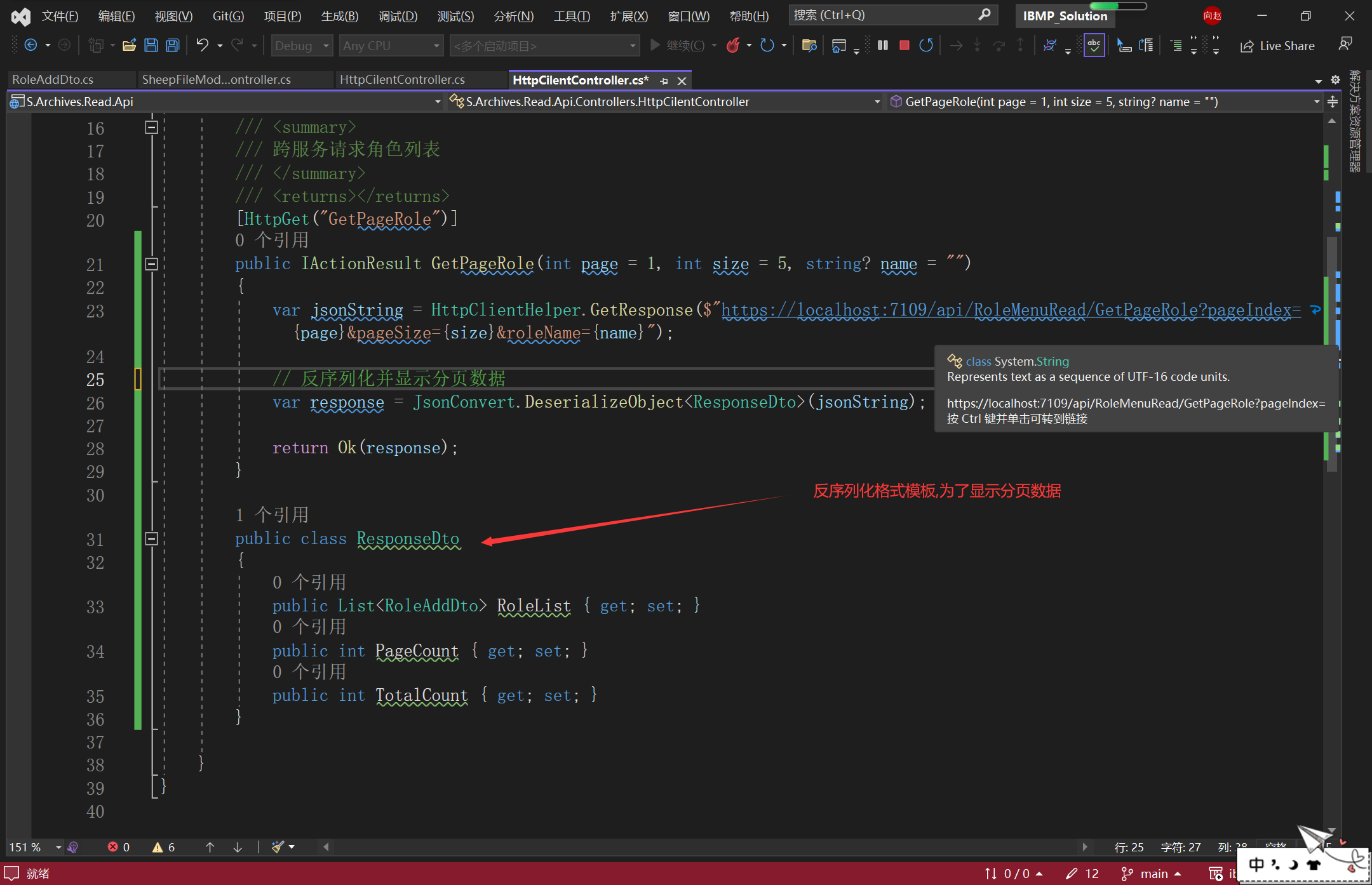The image size is (1372, 885).
Task: Click the window tab list dropdown arrow
Action: [x=1319, y=81]
